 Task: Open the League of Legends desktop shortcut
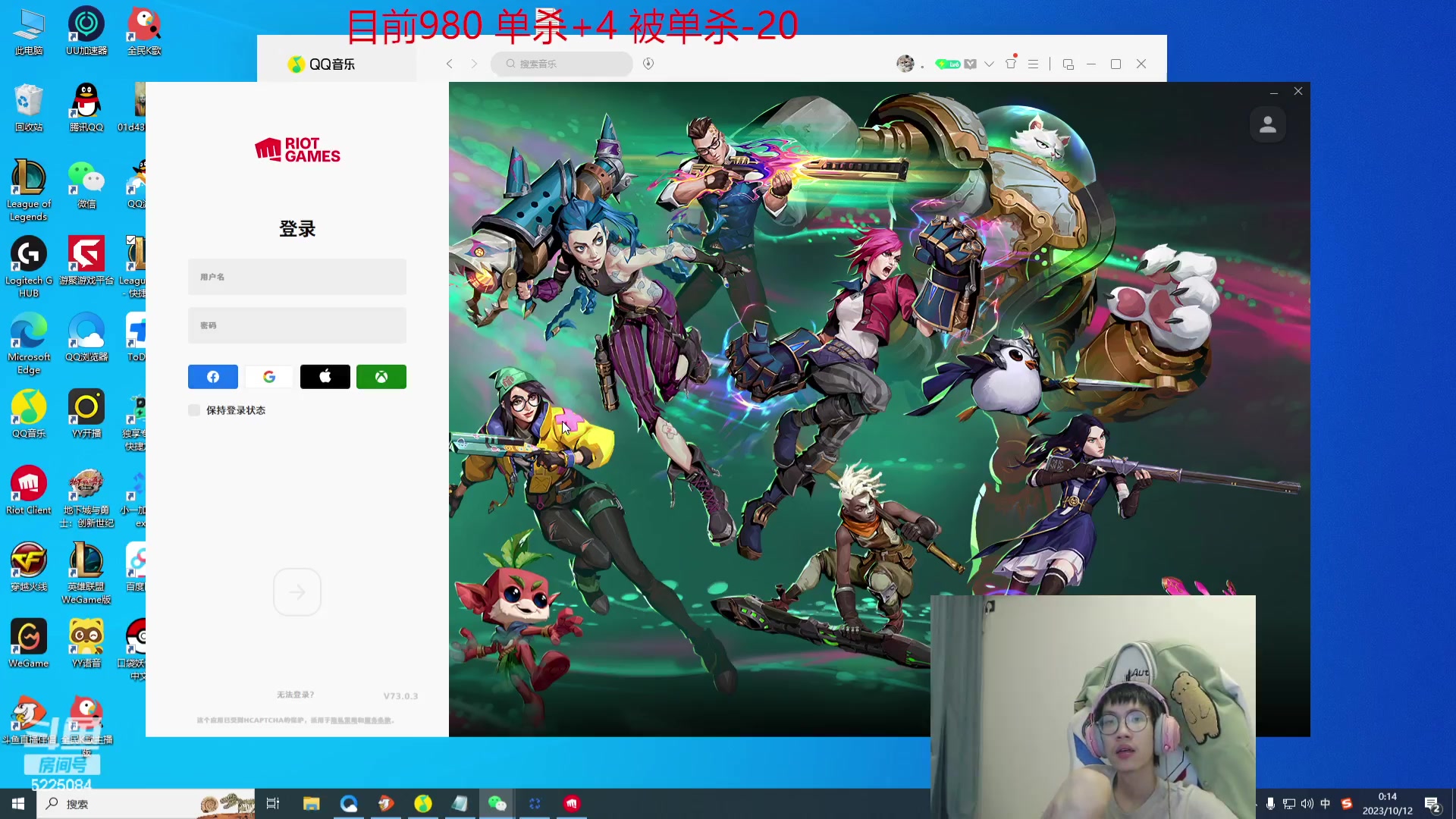coord(29,190)
